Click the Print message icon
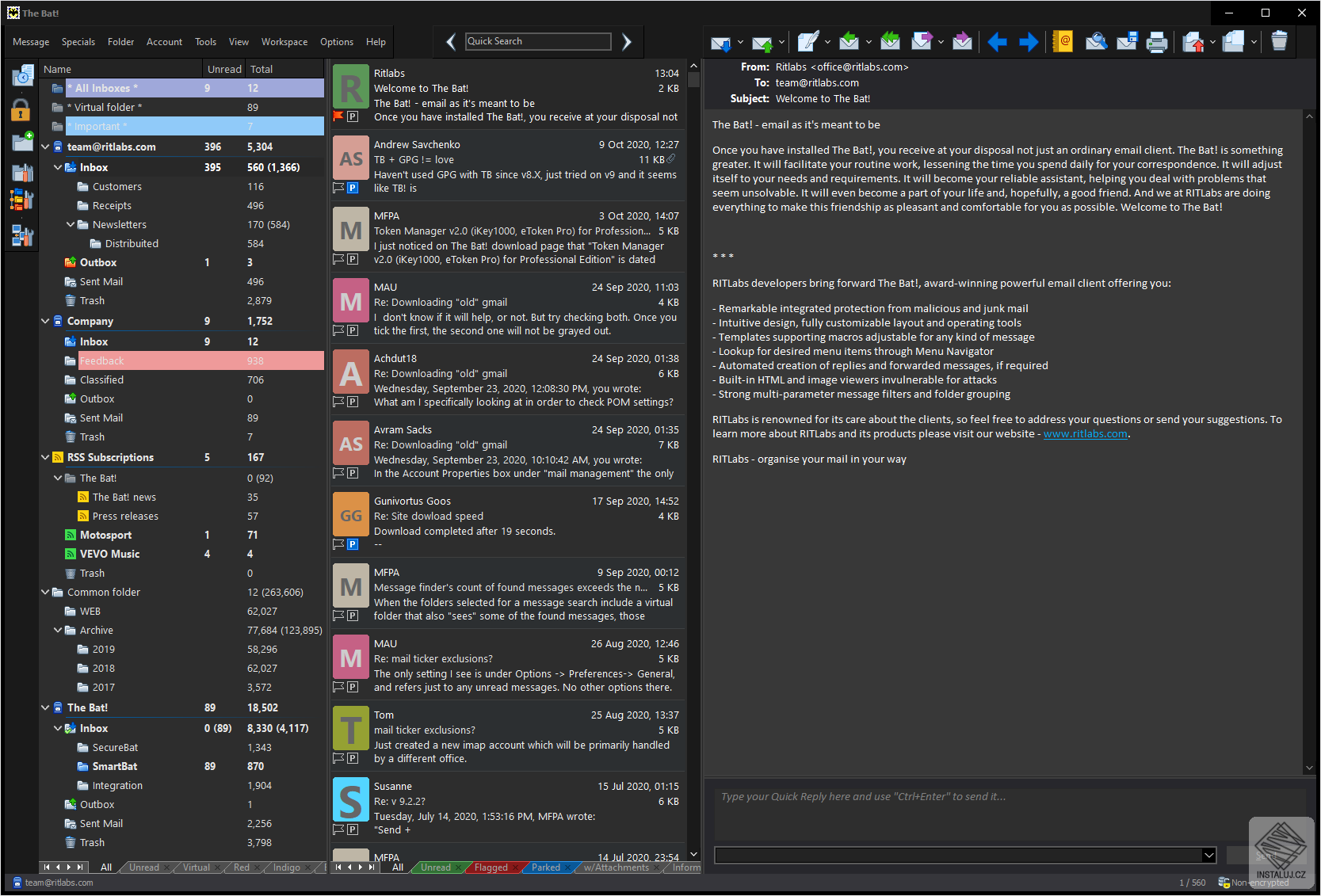Image resolution: width=1321 pixels, height=896 pixels. [1157, 41]
